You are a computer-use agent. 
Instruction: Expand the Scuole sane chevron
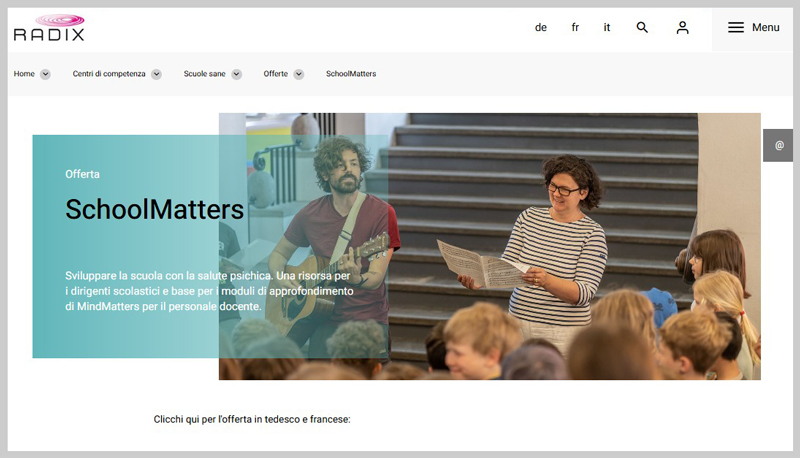236,74
